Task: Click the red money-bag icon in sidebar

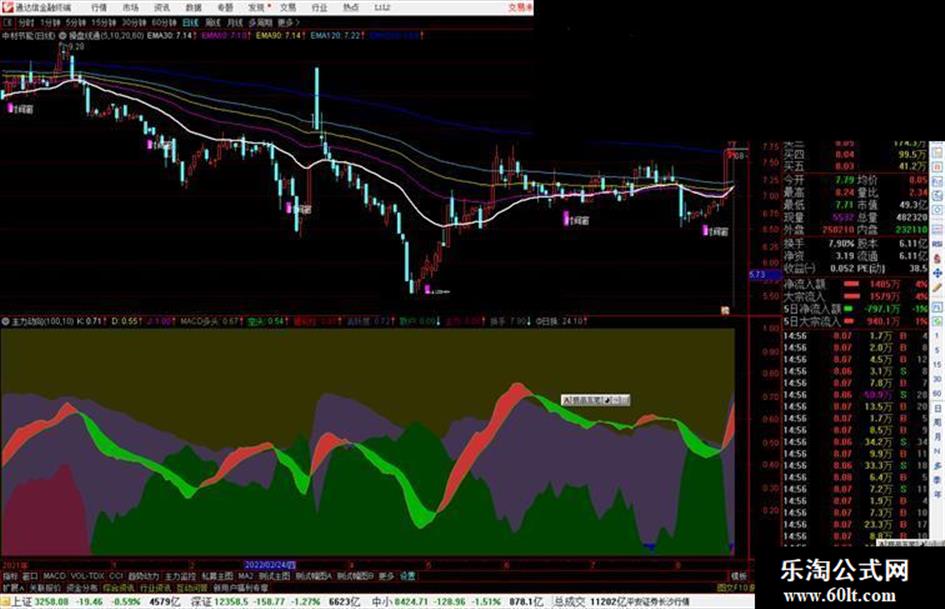Action: pos(938,258)
